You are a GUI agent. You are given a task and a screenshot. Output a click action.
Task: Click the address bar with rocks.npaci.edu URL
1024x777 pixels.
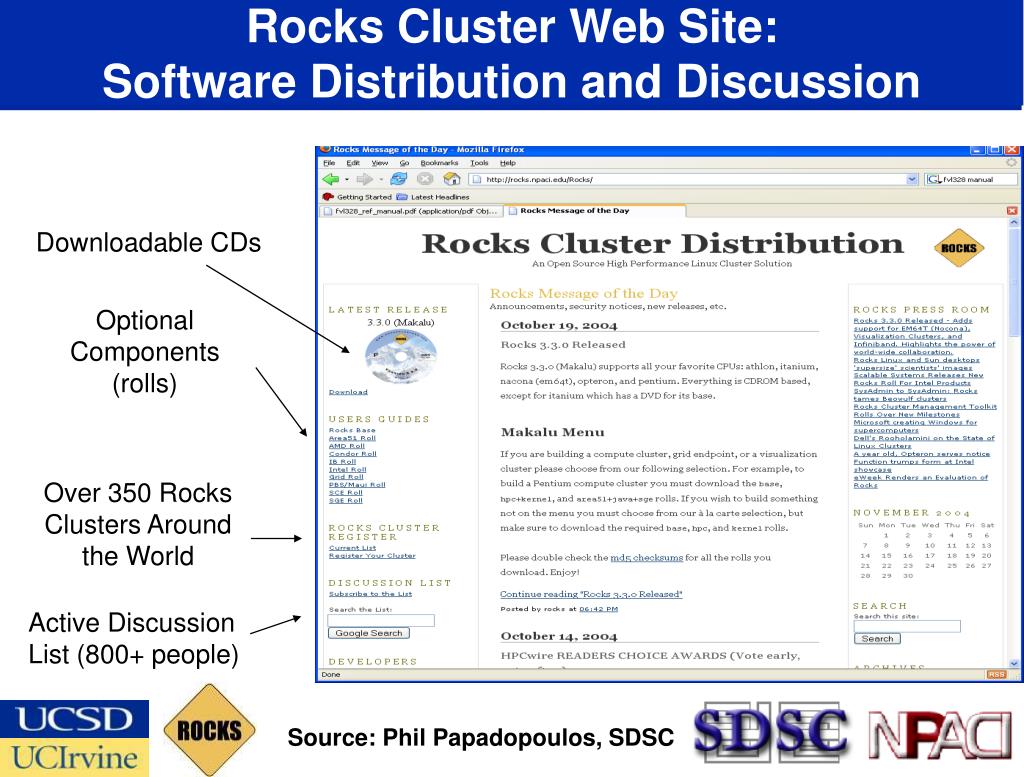tap(688, 179)
